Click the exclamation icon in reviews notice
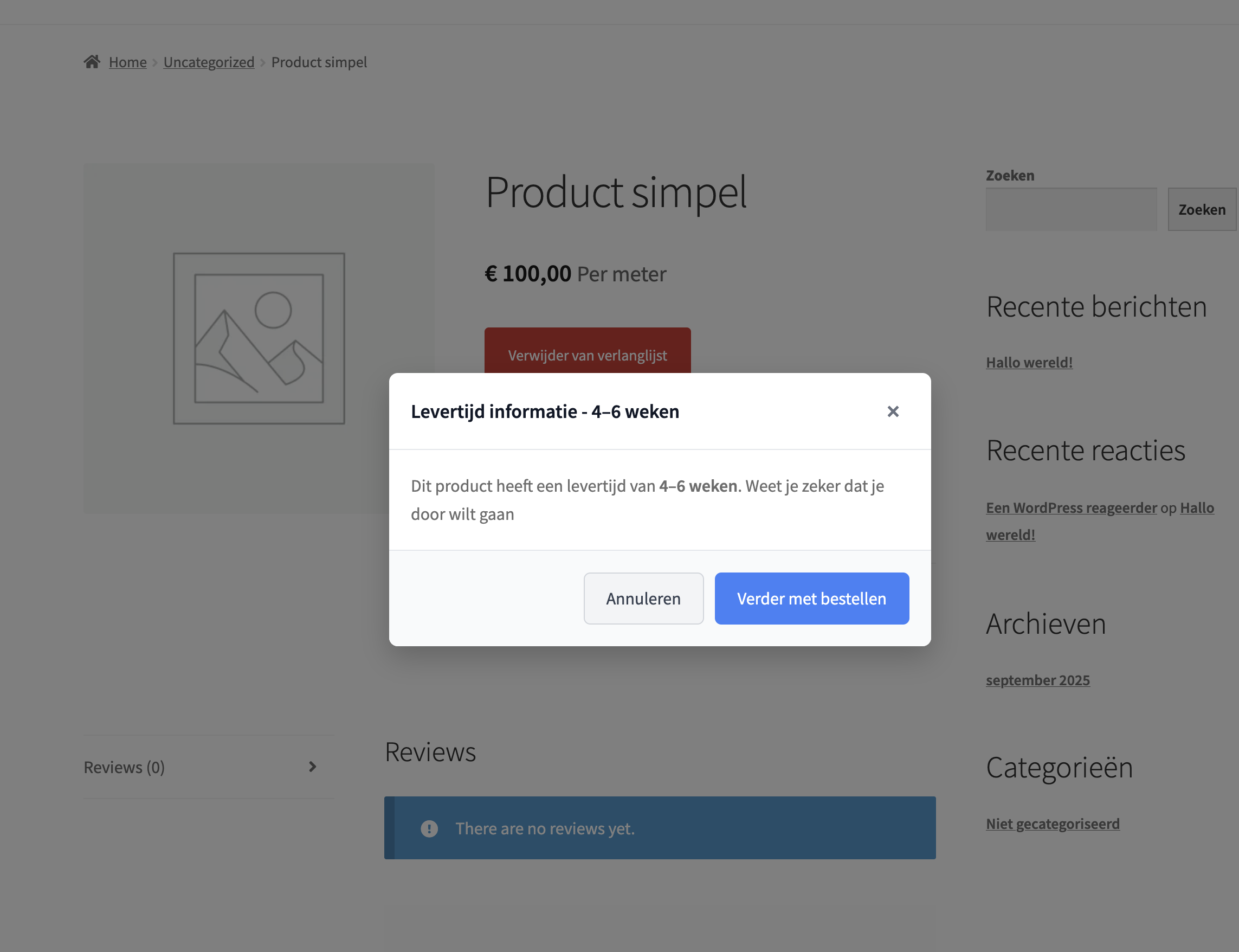This screenshot has height=952, width=1239. pyautogui.click(x=429, y=828)
